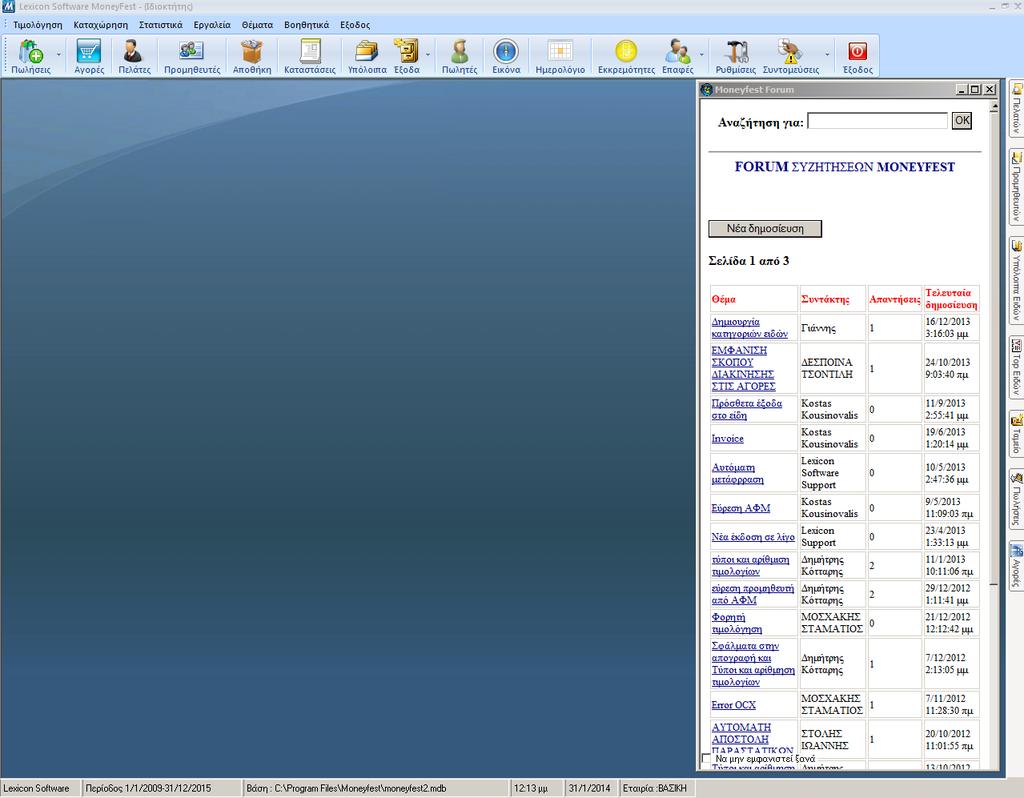The height and width of the screenshot is (798, 1024).
Task: Open the Πωλήσεις sales toolbar icon
Action: click(x=30, y=56)
